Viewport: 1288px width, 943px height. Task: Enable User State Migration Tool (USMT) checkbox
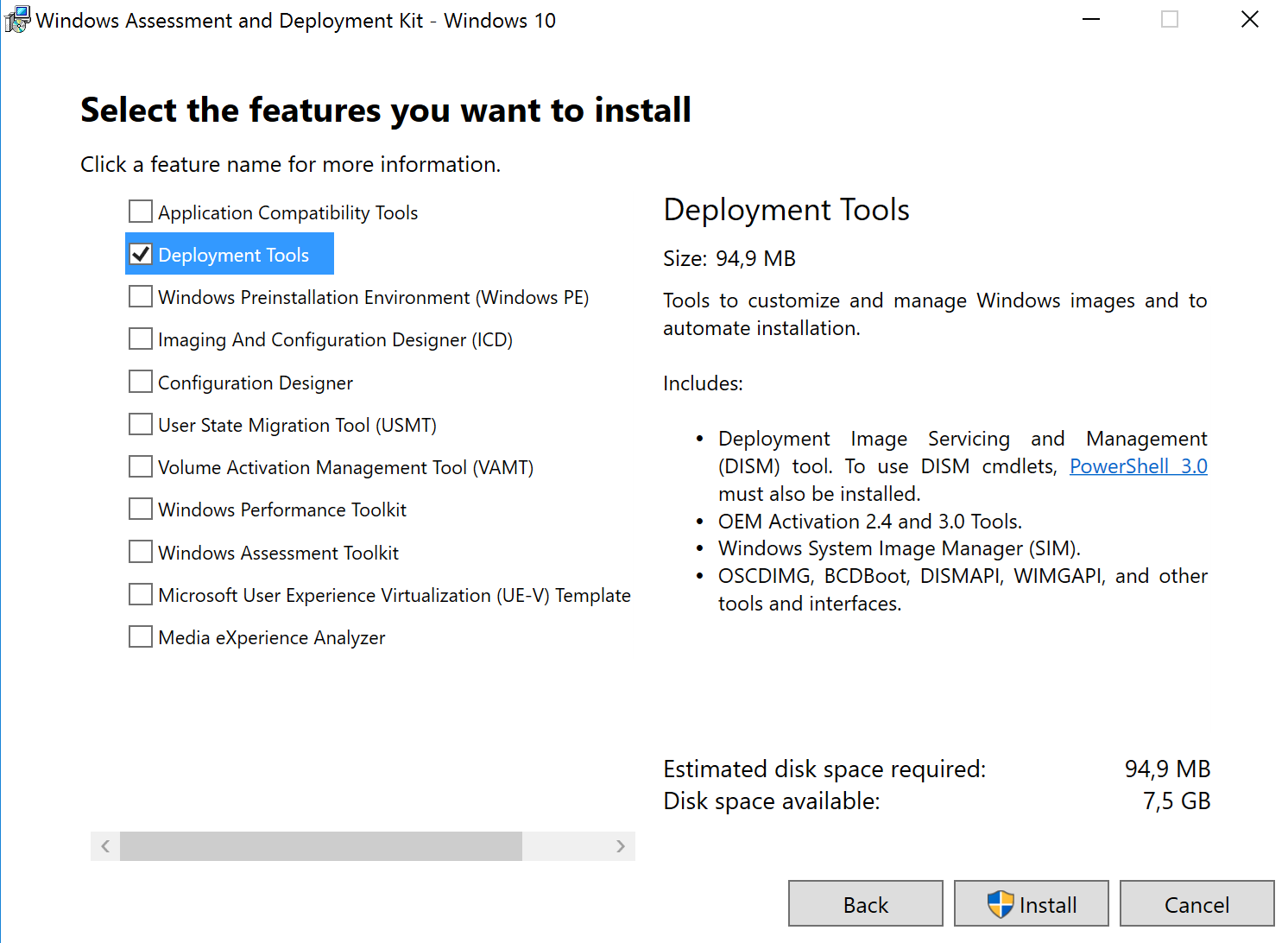click(x=141, y=424)
